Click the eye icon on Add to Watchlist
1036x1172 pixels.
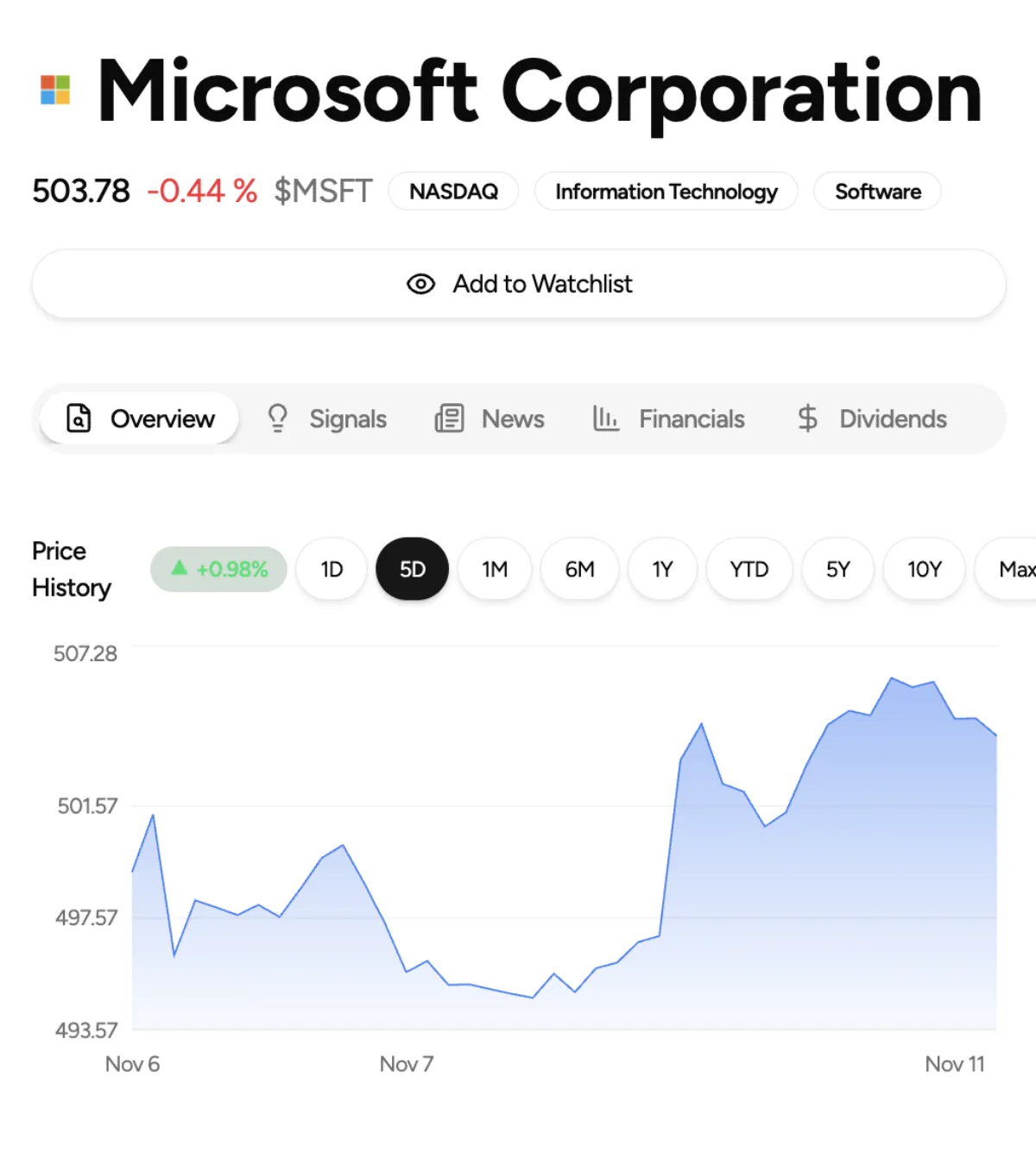[x=420, y=284]
